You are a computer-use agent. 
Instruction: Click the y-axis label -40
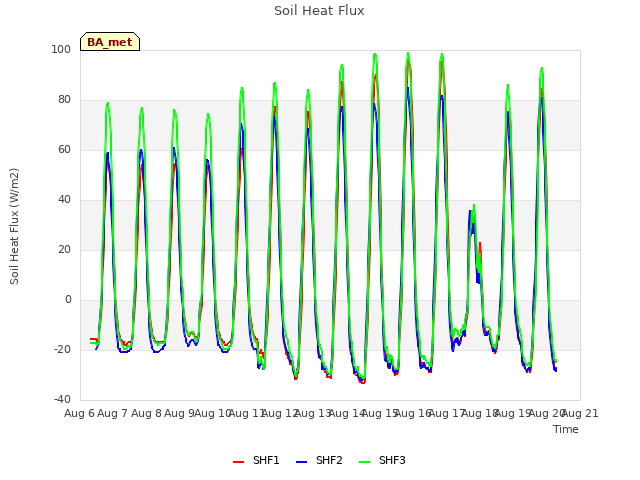pyautogui.click(x=62, y=399)
